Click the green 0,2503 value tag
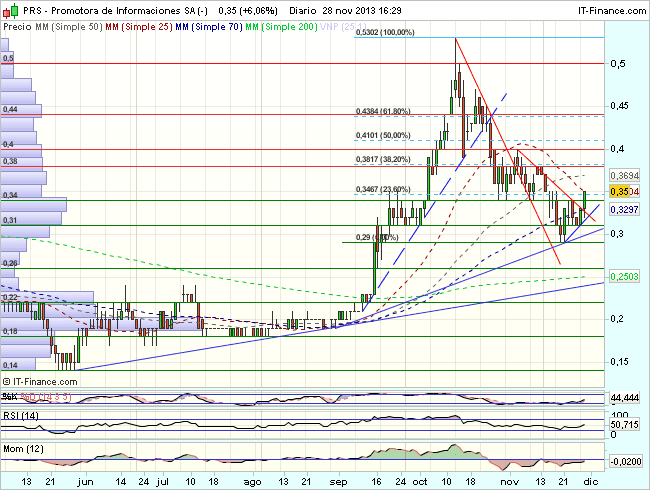 click(624, 276)
